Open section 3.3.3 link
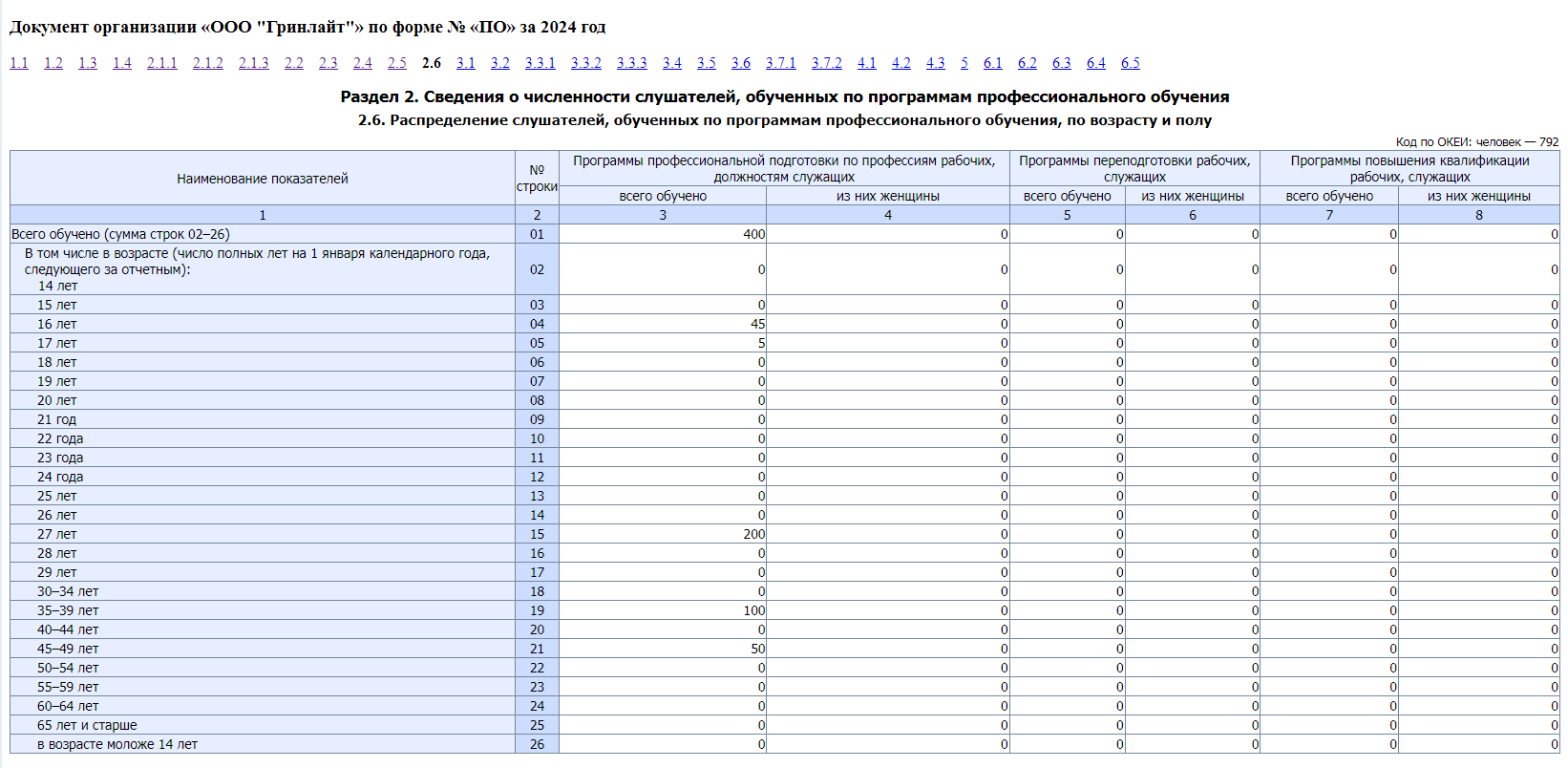1568x768 pixels. [632, 63]
